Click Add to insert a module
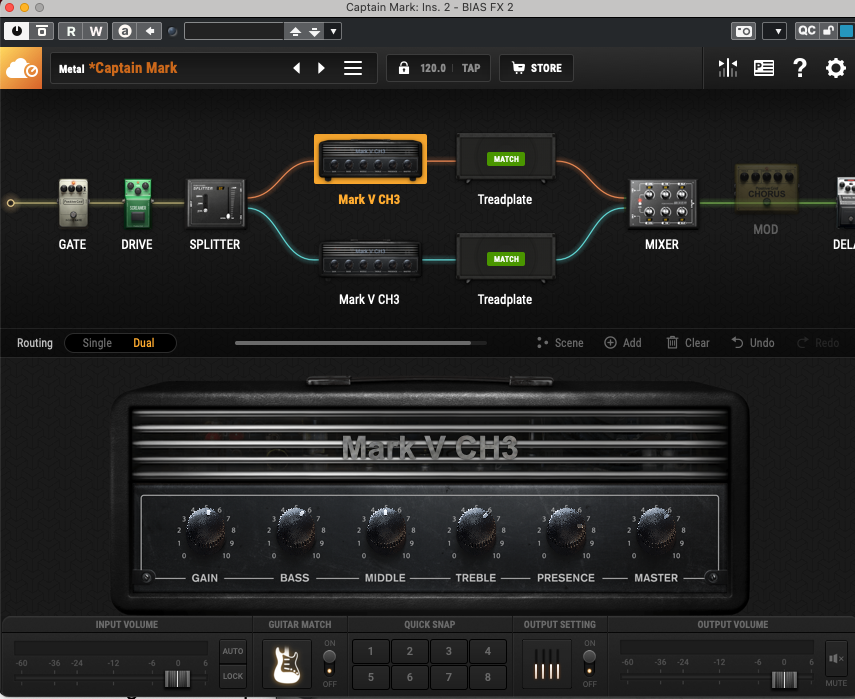The width and height of the screenshot is (855, 699). click(623, 343)
